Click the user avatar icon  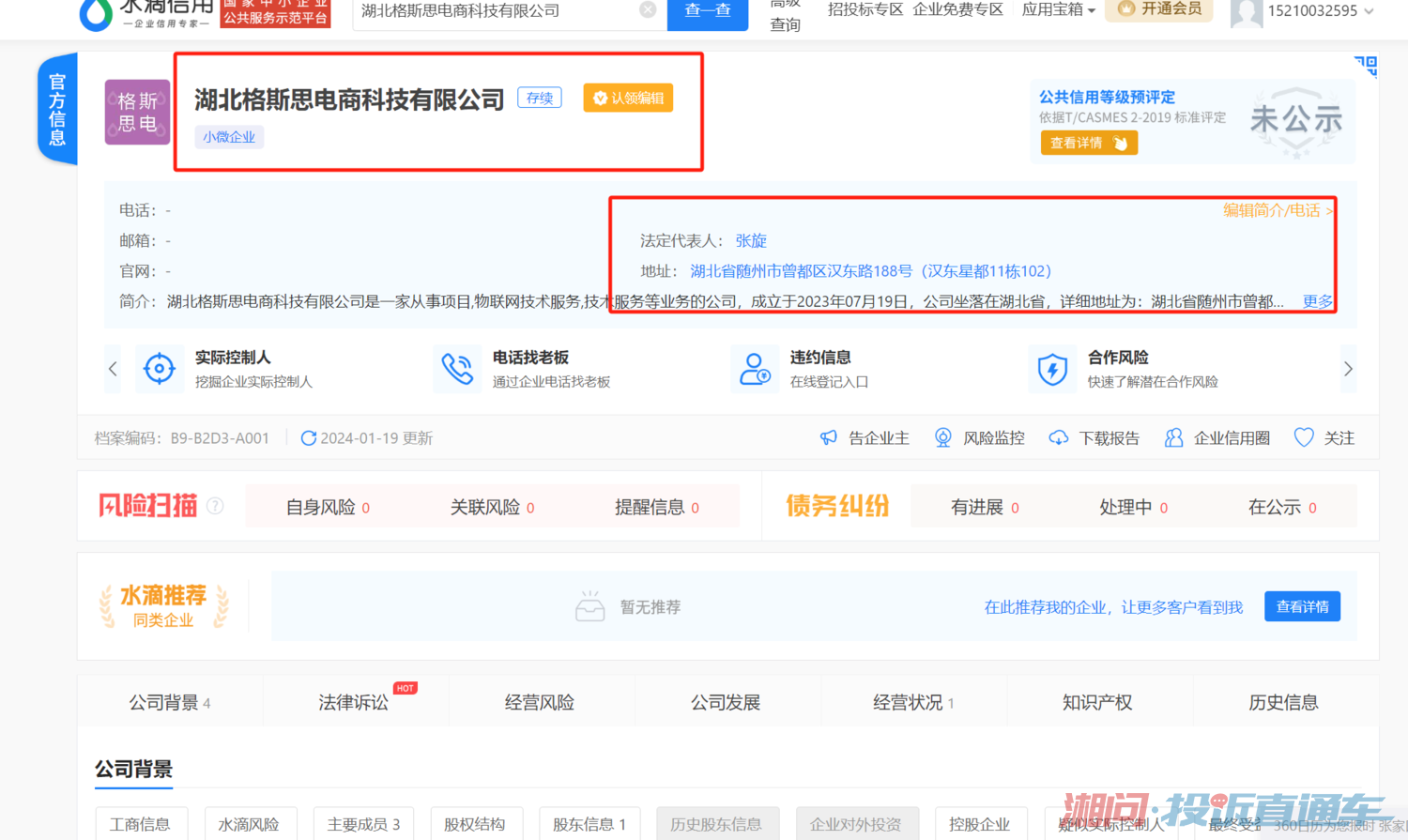[x=1246, y=13]
